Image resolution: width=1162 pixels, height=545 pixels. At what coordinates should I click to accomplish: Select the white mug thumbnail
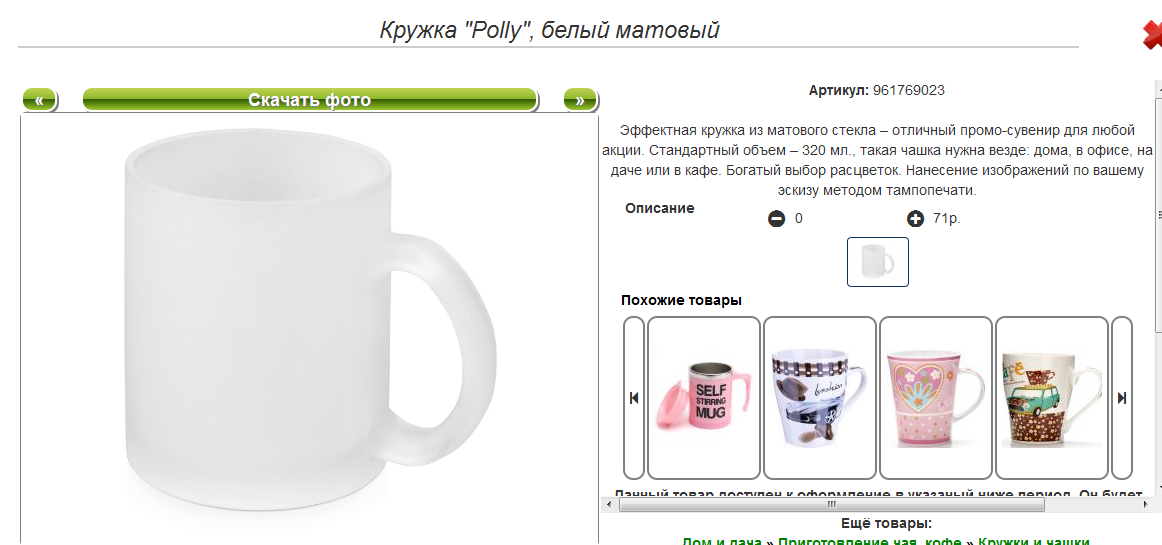877,262
